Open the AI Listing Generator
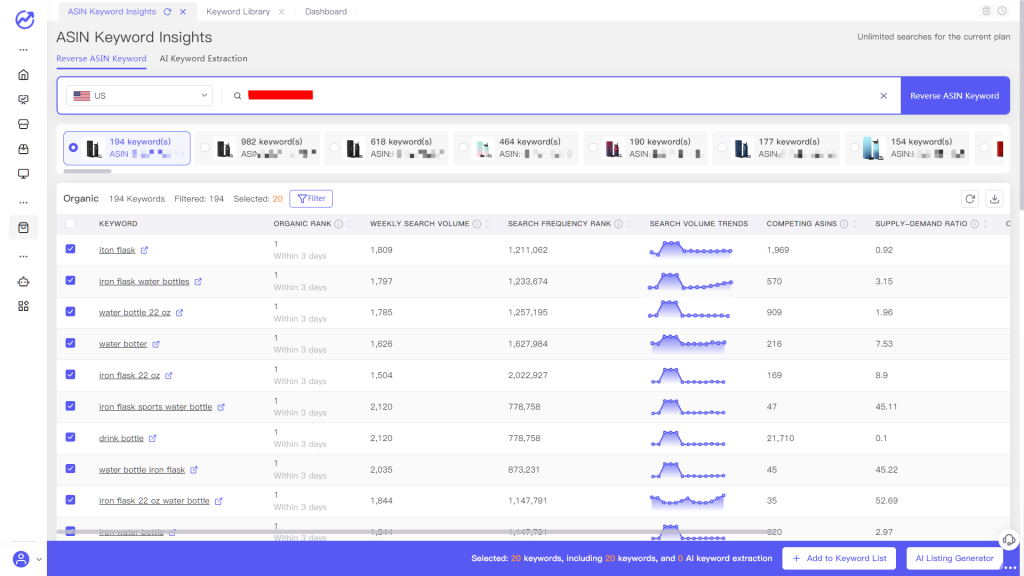 [954, 558]
